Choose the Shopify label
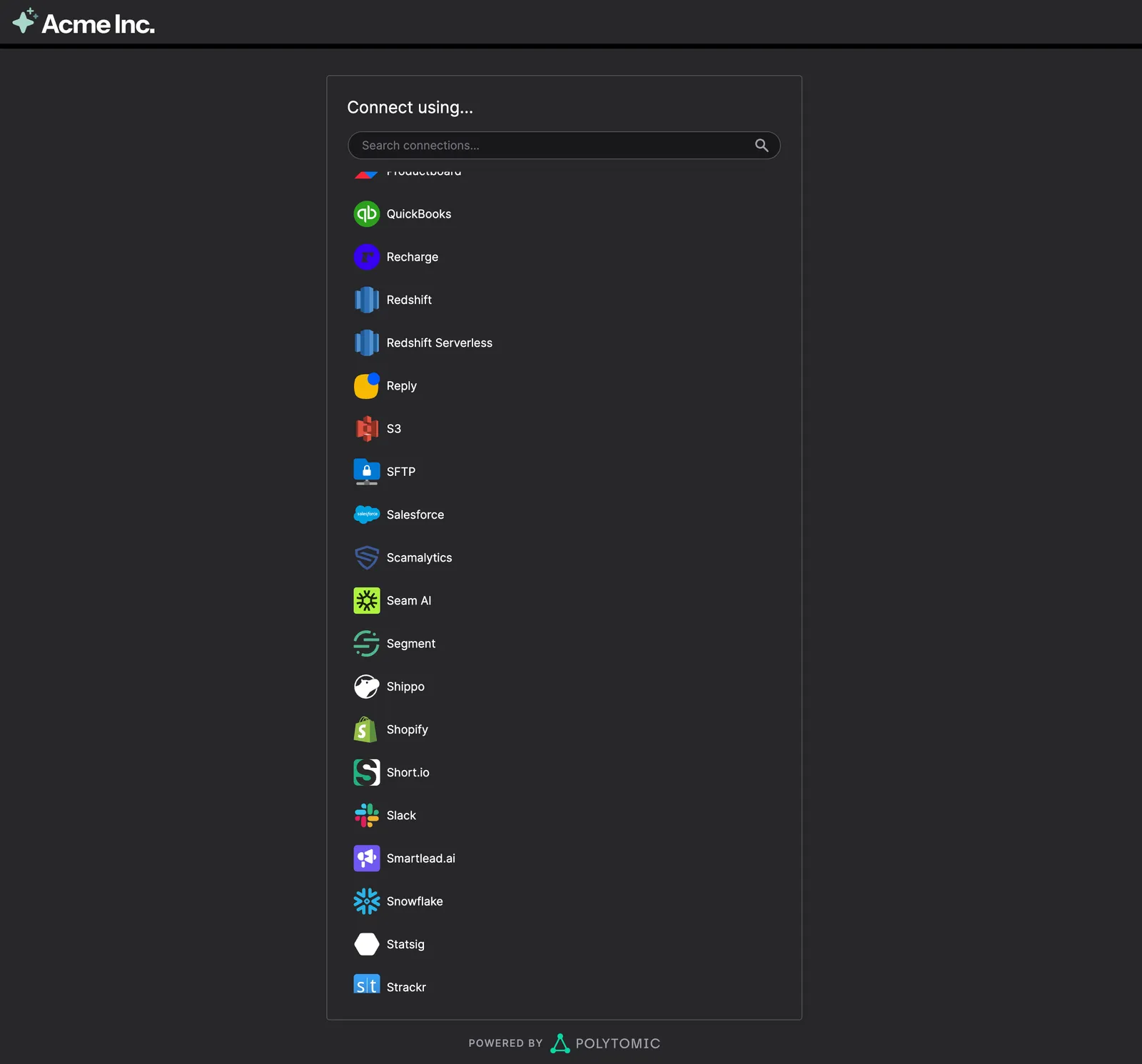Screen dimensions: 1142x1064 pyautogui.click(x=408, y=729)
